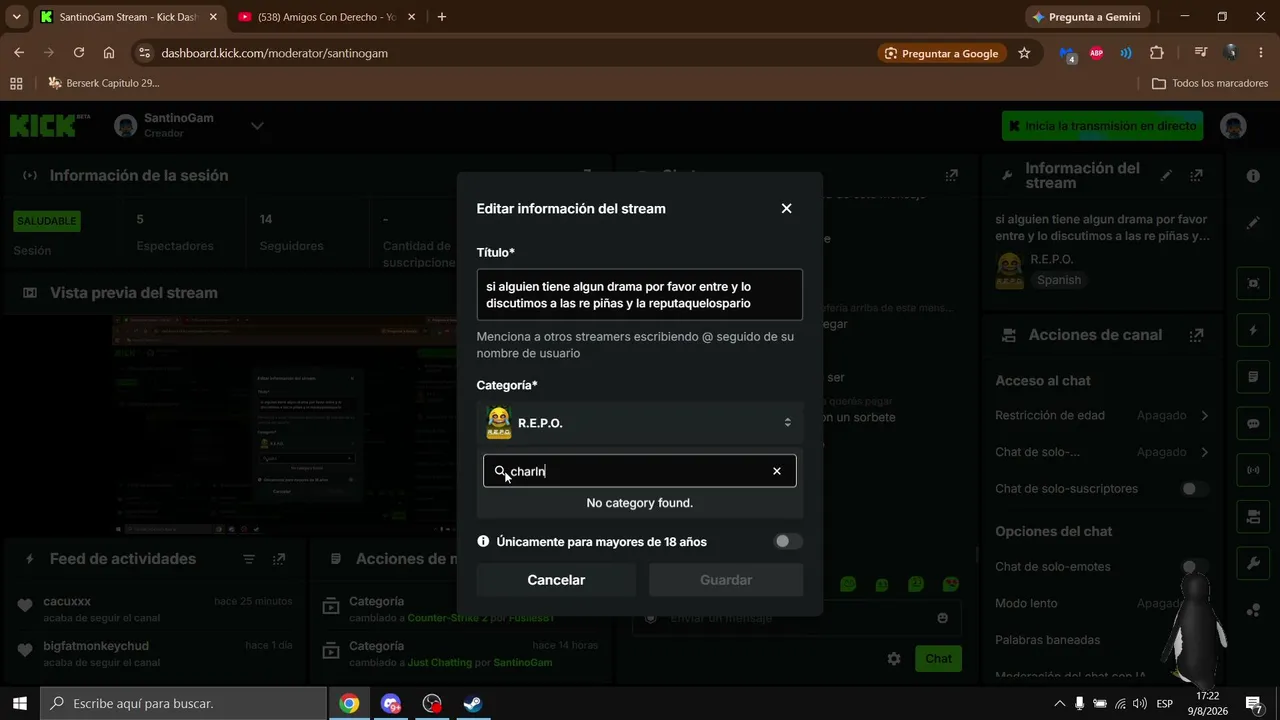
Task: Go to the browser home page
Action: (109, 53)
